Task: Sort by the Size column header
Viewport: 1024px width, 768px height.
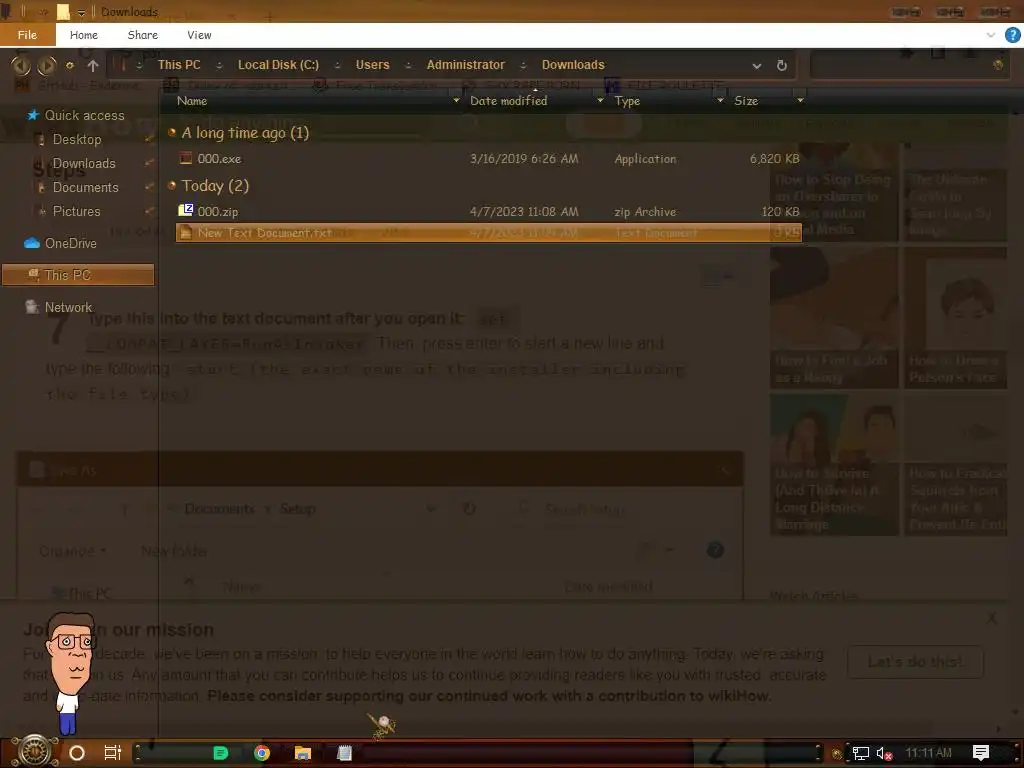Action: click(x=746, y=101)
